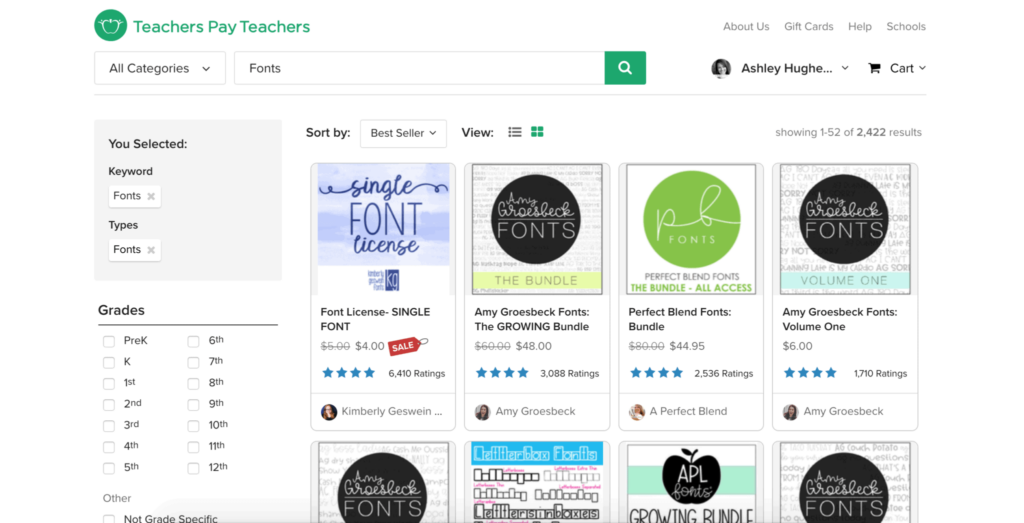Click star rating of GROWING Bundle product
This screenshot has height=523, width=1024.
[502, 373]
